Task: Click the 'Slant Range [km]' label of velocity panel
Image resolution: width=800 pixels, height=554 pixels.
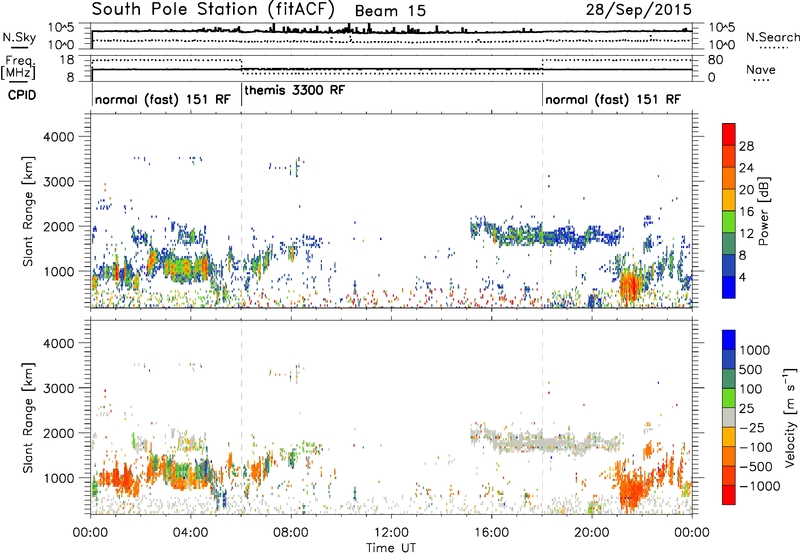Action: 28,418
